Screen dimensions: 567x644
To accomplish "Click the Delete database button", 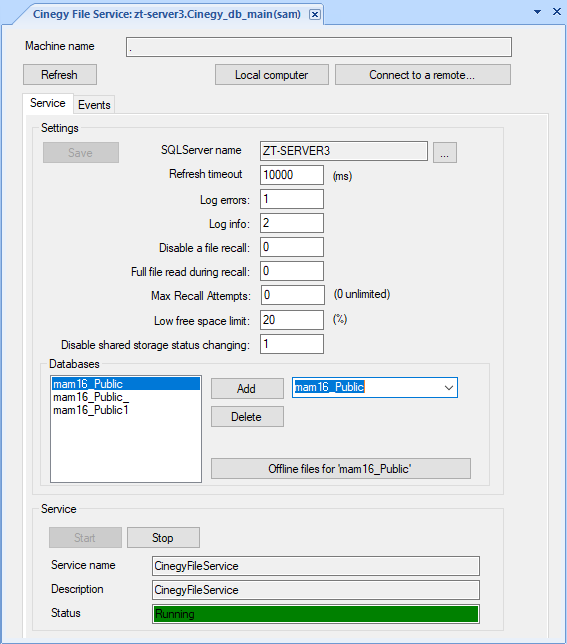I will point(247,417).
